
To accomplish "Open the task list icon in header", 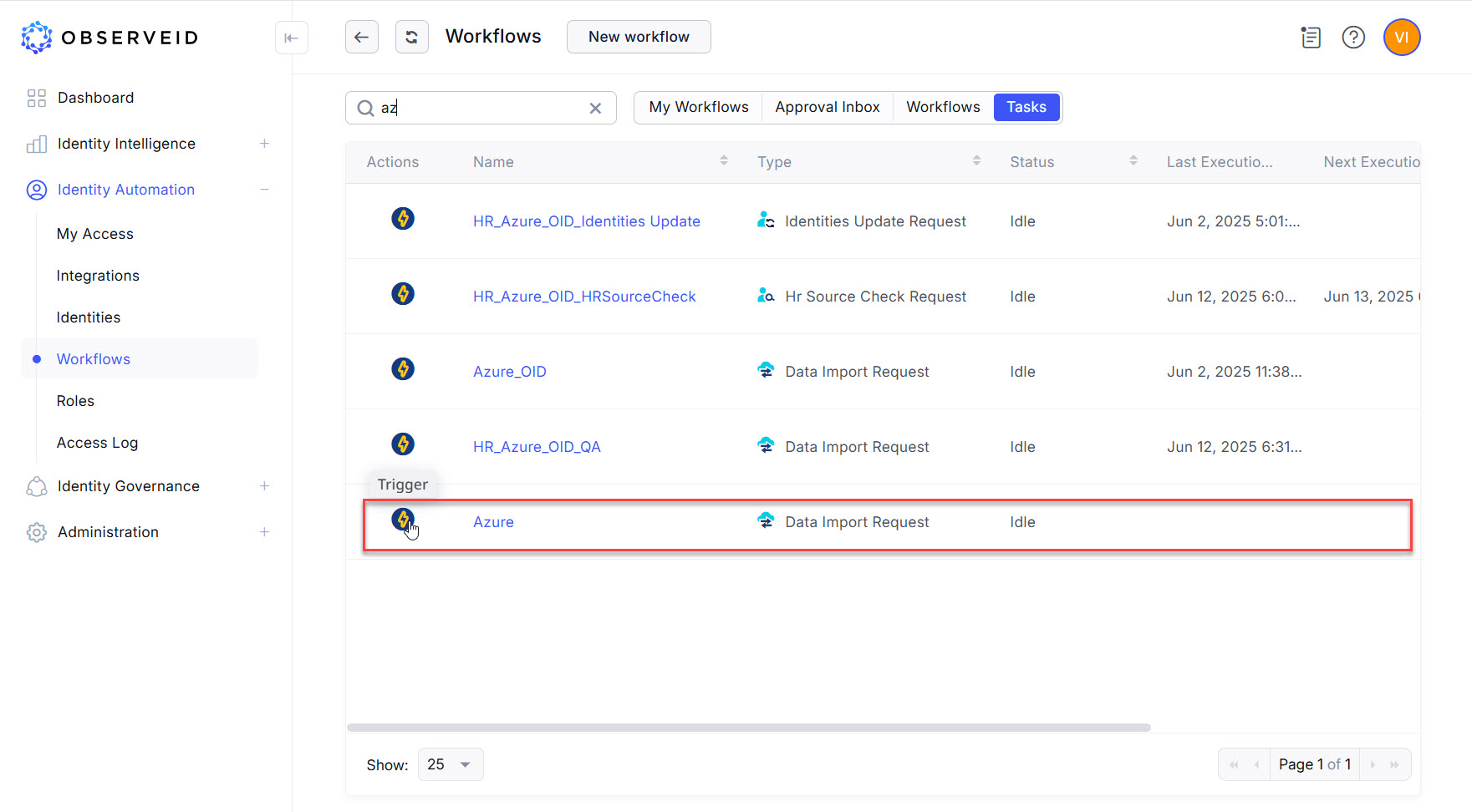I will pyautogui.click(x=1310, y=38).
